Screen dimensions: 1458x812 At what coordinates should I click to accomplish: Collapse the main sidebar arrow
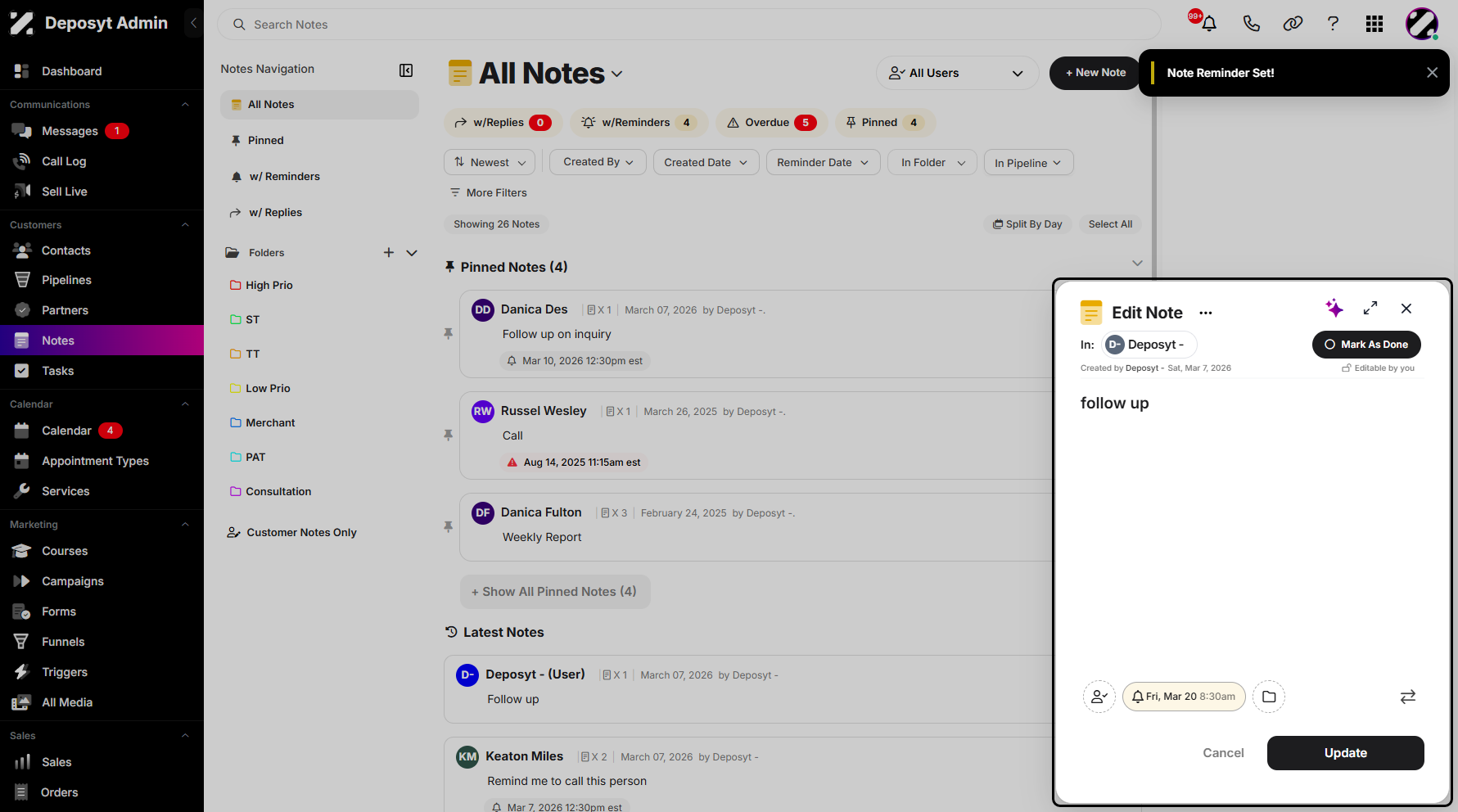[193, 23]
